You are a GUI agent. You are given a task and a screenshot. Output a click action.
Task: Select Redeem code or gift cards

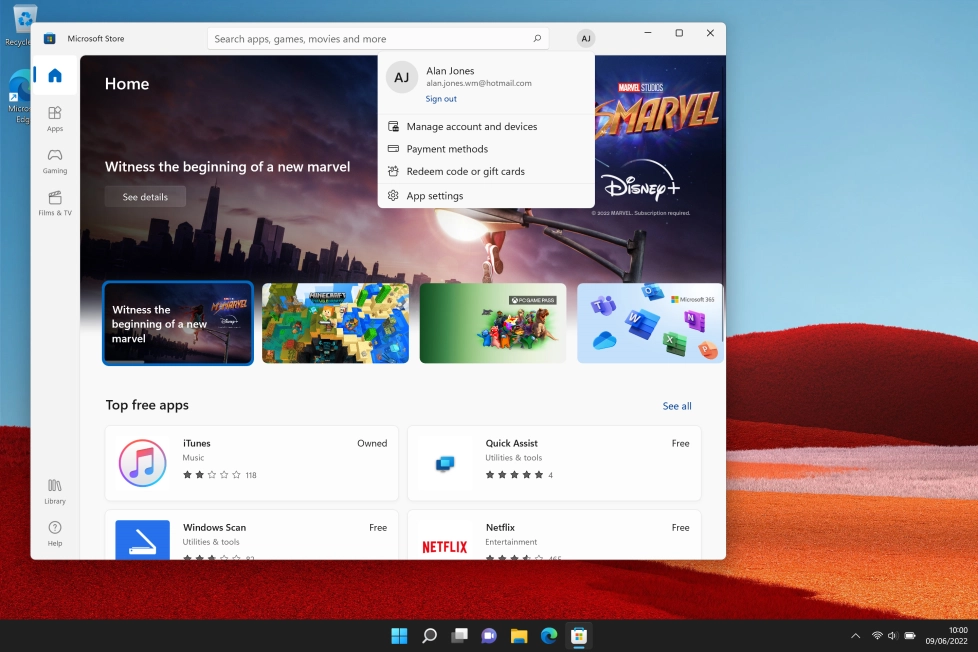[465, 172]
